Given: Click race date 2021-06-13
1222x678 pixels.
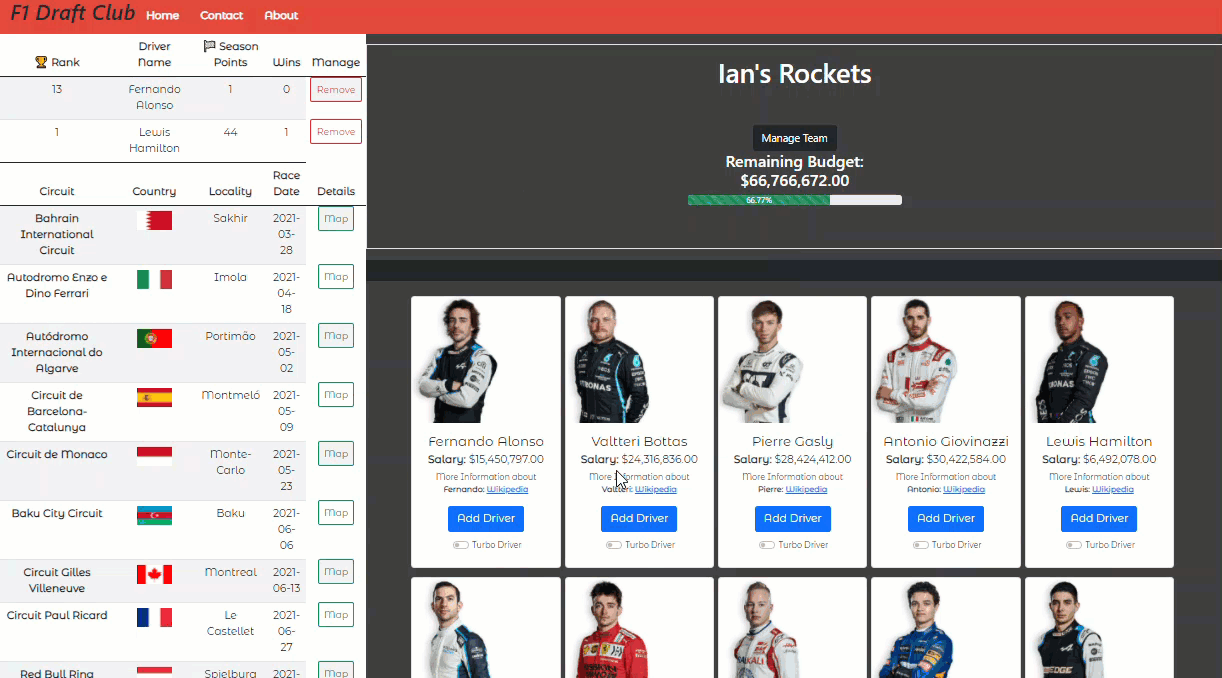Looking at the screenshot, I should pyautogui.click(x=287, y=580).
